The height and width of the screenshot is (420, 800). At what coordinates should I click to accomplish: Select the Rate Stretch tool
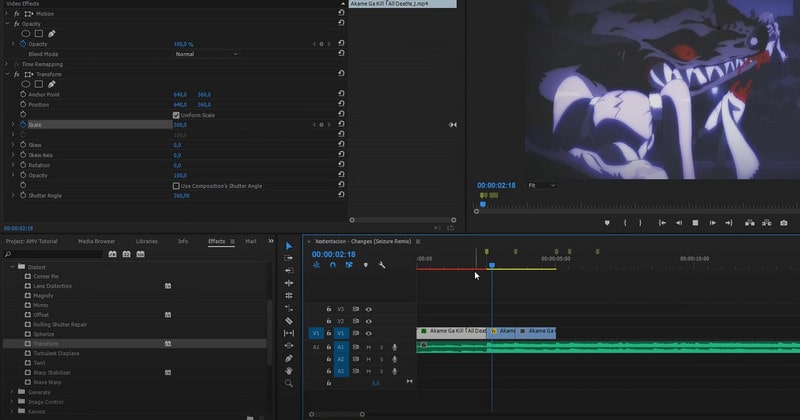pos(289,308)
